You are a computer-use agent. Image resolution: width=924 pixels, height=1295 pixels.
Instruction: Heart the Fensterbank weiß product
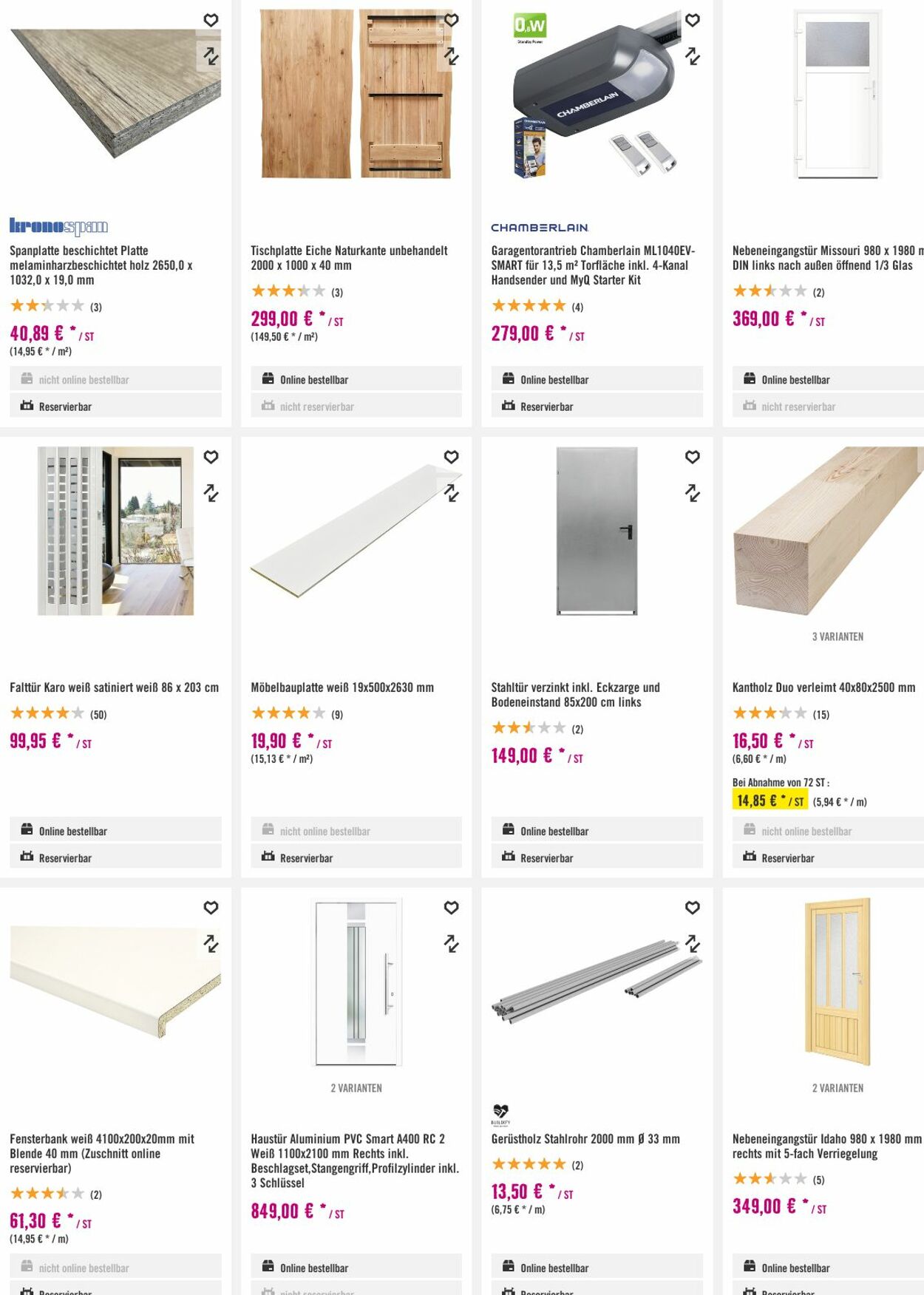click(x=211, y=908)
